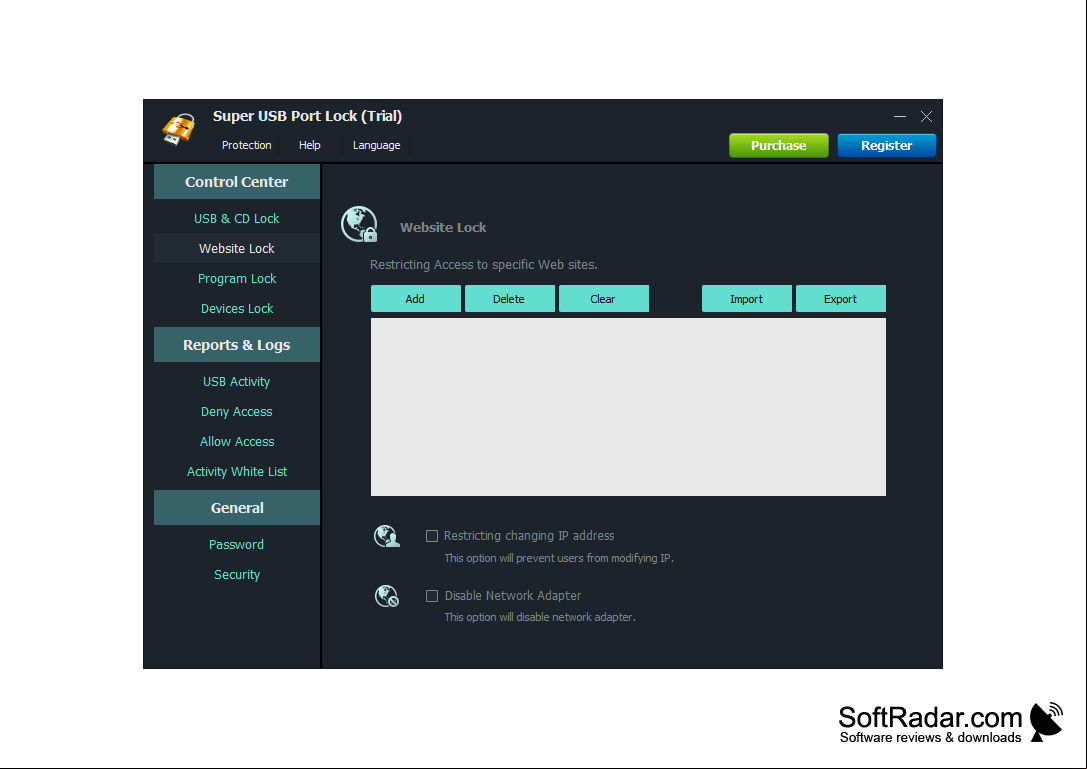
Task: Export the website list
Action: (840, 299)
